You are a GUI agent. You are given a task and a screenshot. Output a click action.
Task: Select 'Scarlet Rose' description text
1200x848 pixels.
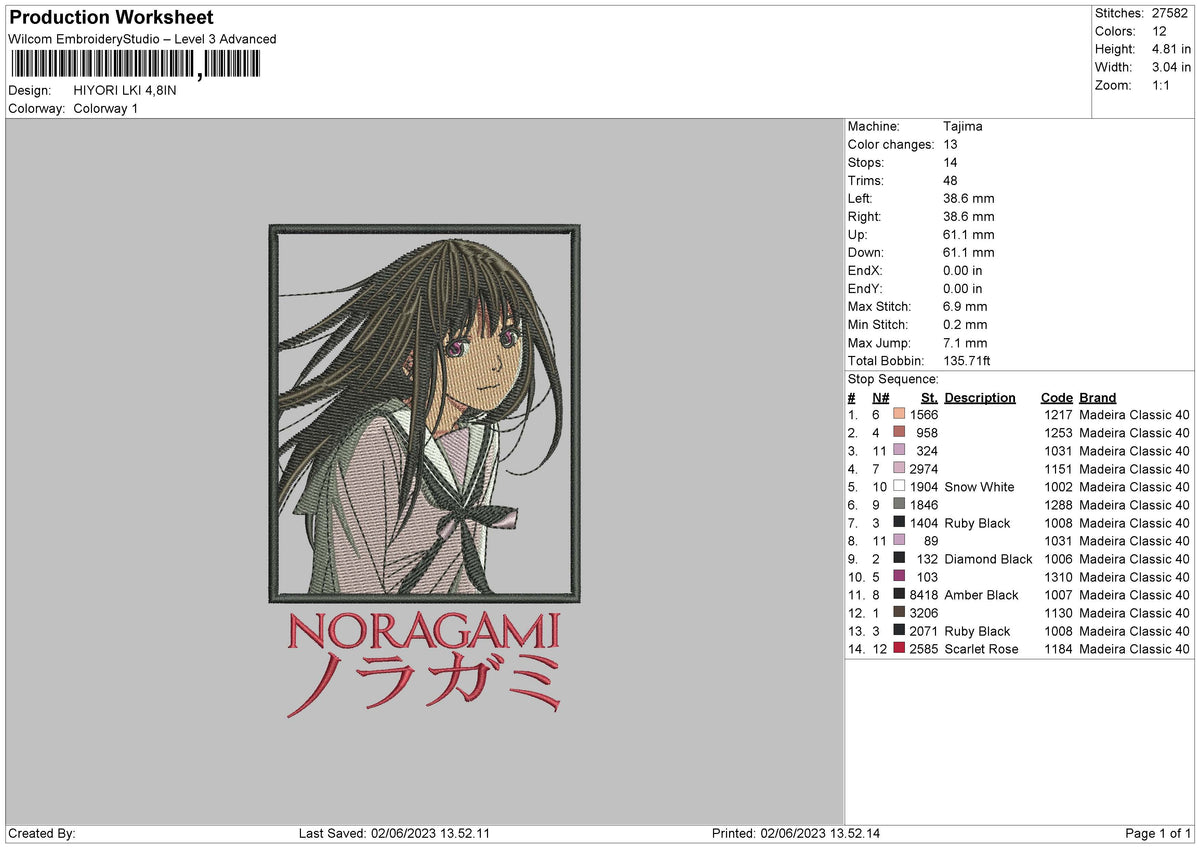[x=981, y=649]
